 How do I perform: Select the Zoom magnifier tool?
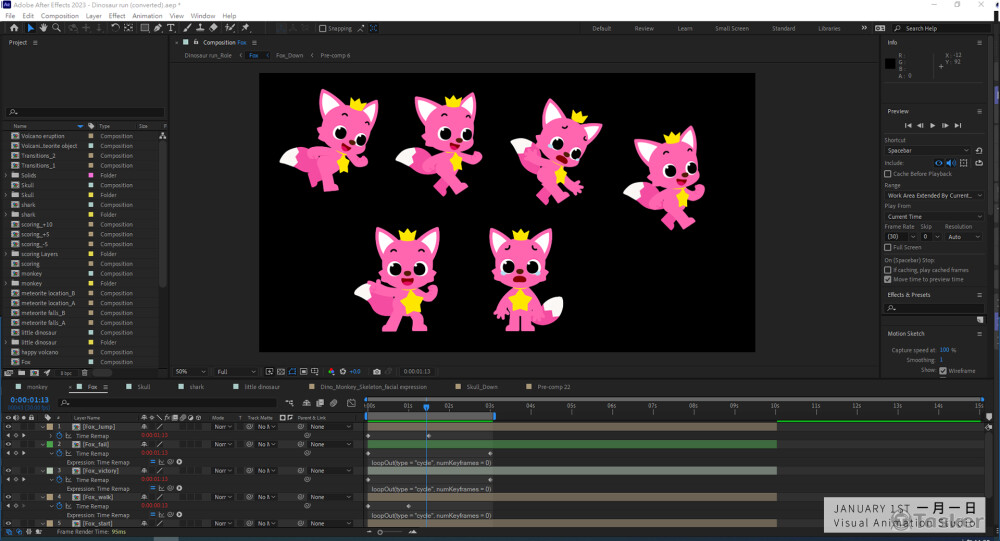click(57, 28)
